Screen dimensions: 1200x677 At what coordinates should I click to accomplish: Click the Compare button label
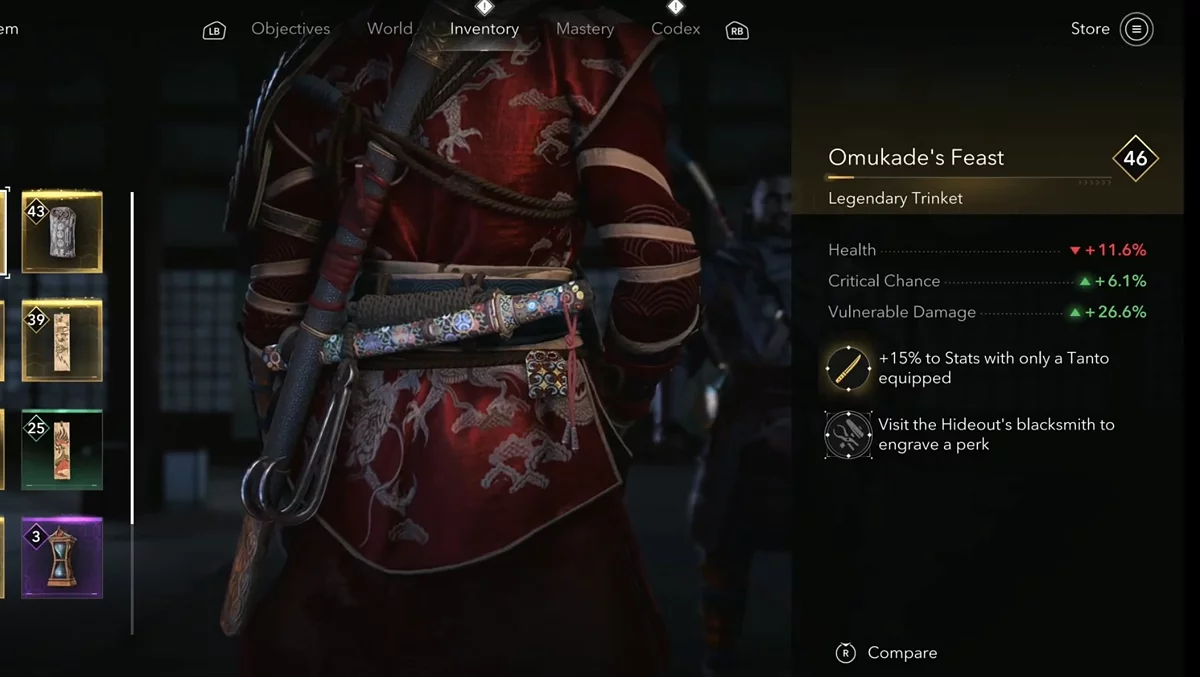tap(903, 653)
